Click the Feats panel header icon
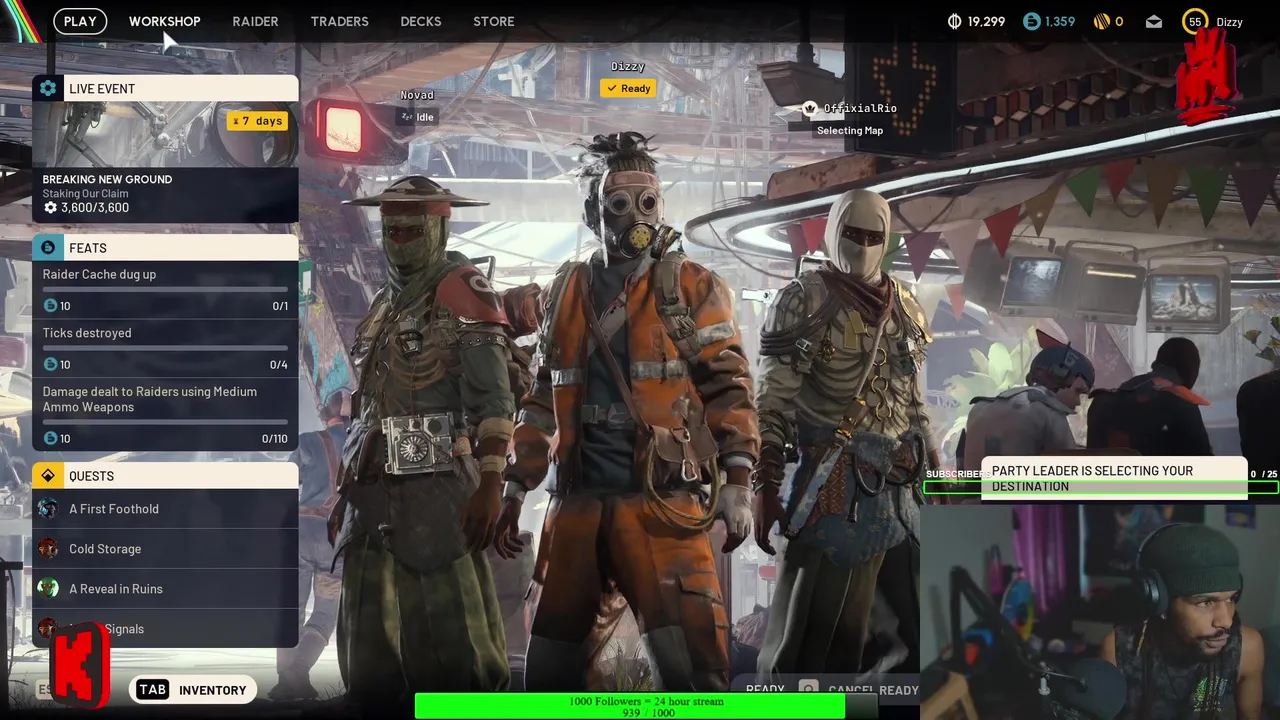 [x=47, y=247]
